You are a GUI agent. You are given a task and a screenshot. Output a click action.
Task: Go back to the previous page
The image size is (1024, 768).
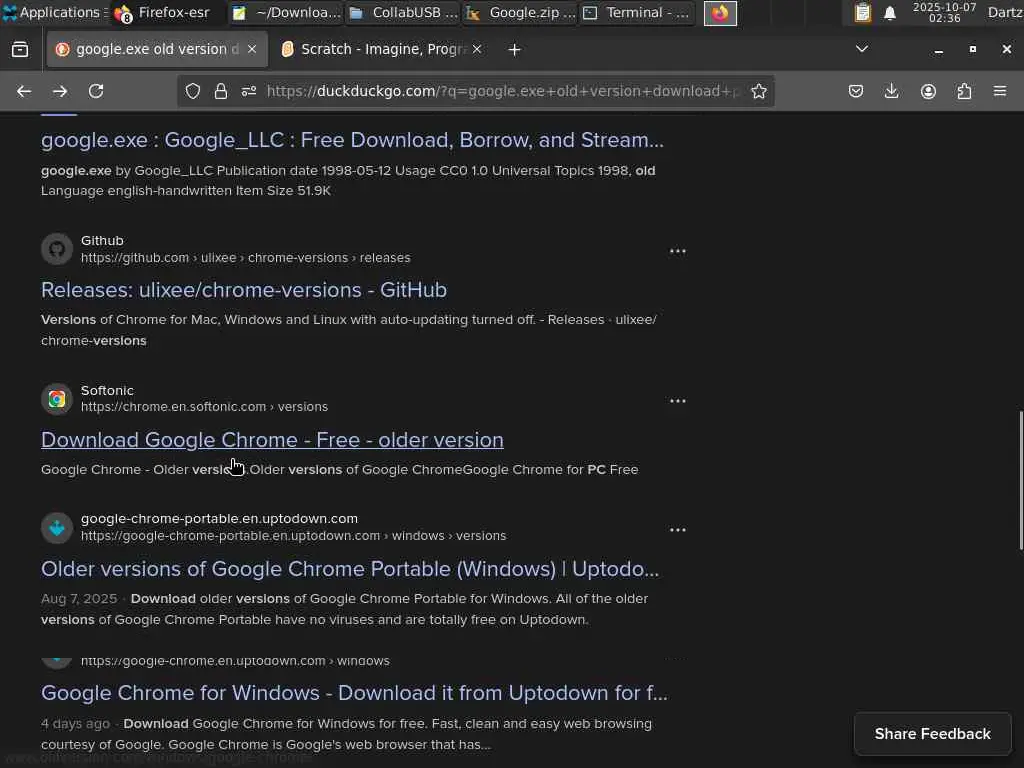(x=24, y=91)
